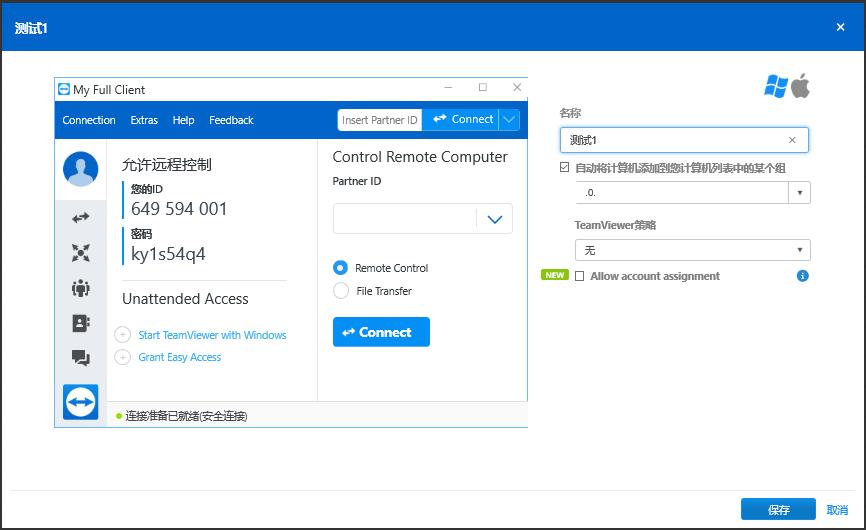Open the Connection menu

click(89, 120)
